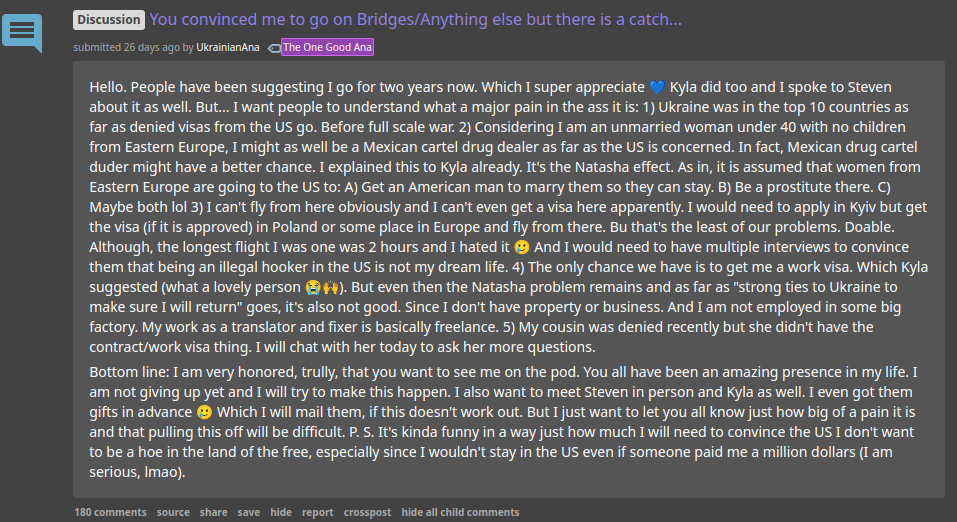Crosspost this discussion

(367, 512)
